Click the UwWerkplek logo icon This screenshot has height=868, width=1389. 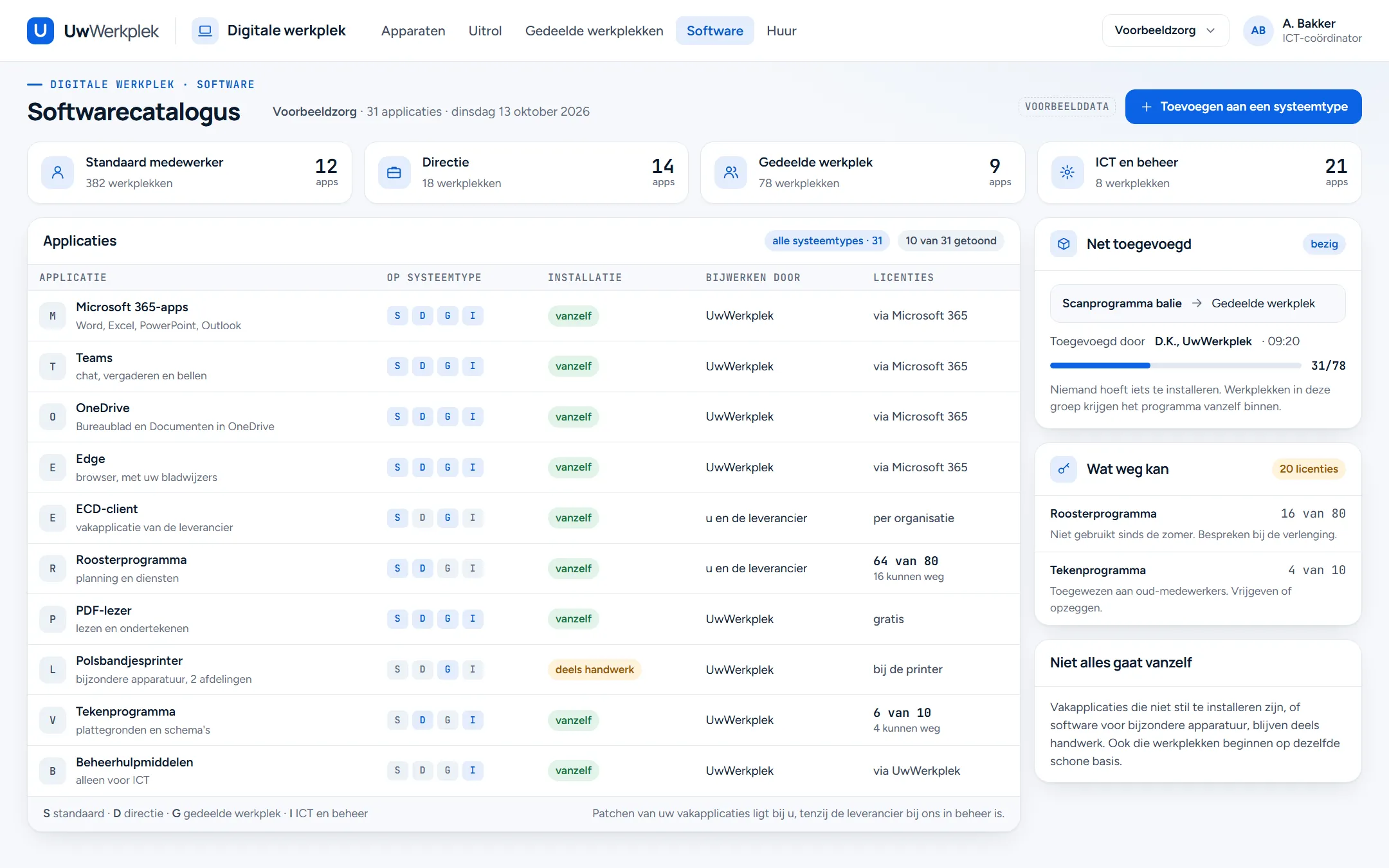tap(41, 30)
